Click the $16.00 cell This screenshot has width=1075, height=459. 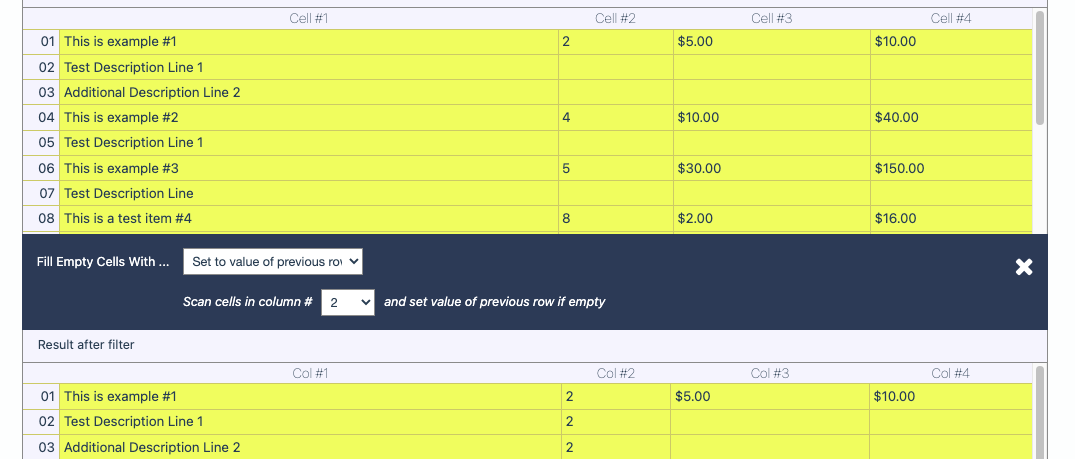click(951, 219)
